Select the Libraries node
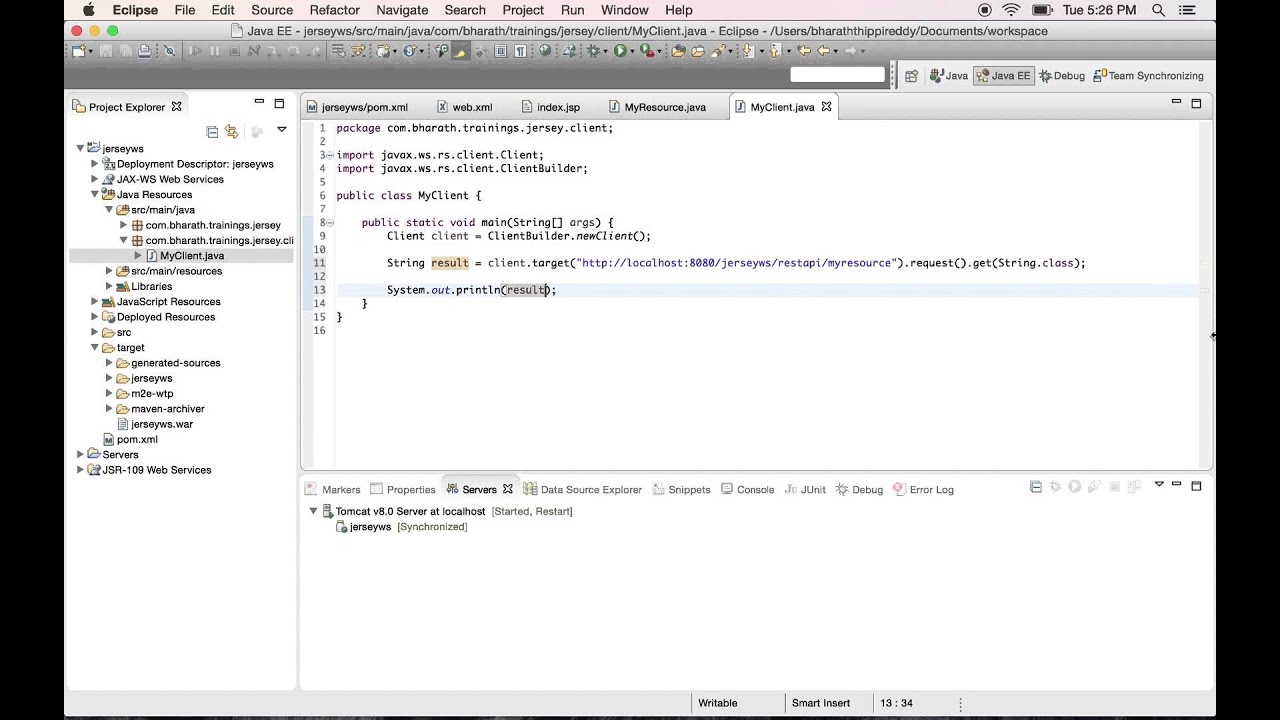 point(151,286)
